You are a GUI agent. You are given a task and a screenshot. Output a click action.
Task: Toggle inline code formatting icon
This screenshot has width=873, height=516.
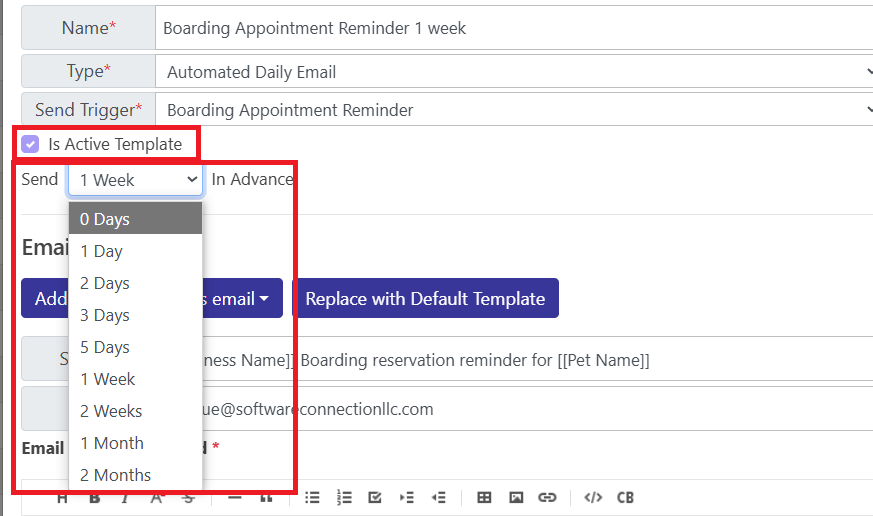pos(593,497)
